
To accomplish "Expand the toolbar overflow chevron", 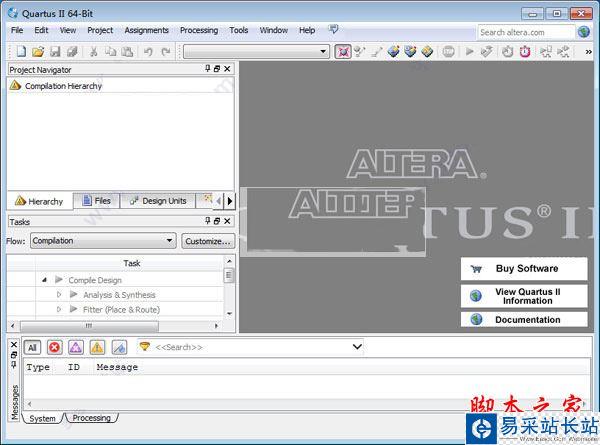I will click(589, 52).
